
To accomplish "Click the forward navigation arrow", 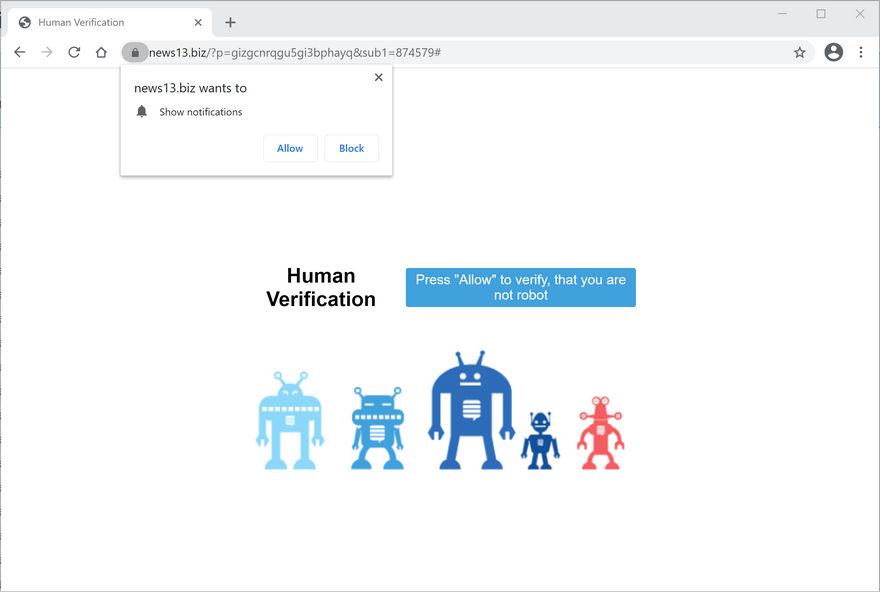I will [46, 51].
